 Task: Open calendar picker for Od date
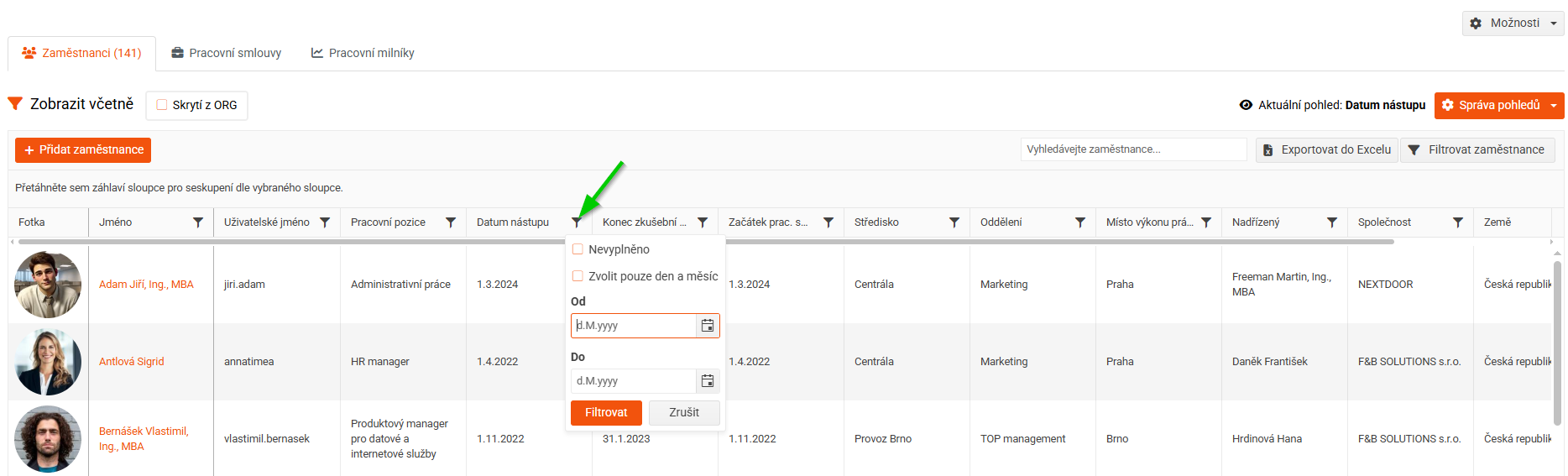coord(708,326)
